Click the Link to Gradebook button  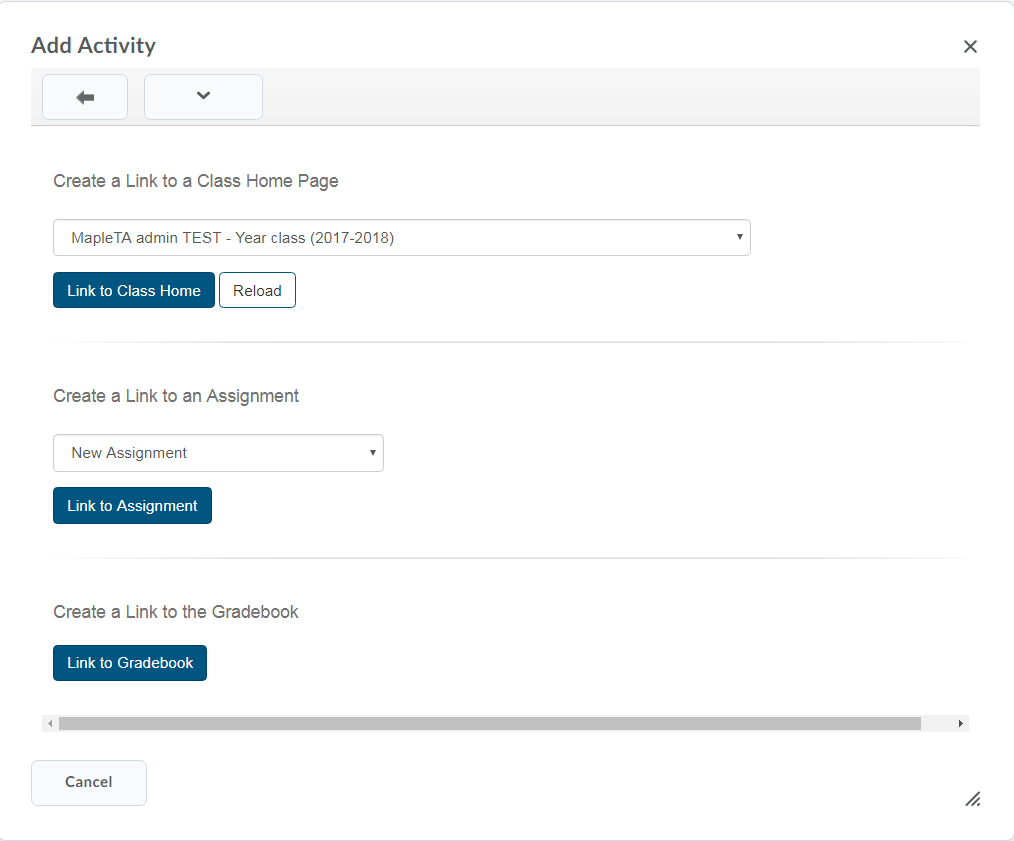(x=130, y=663)
